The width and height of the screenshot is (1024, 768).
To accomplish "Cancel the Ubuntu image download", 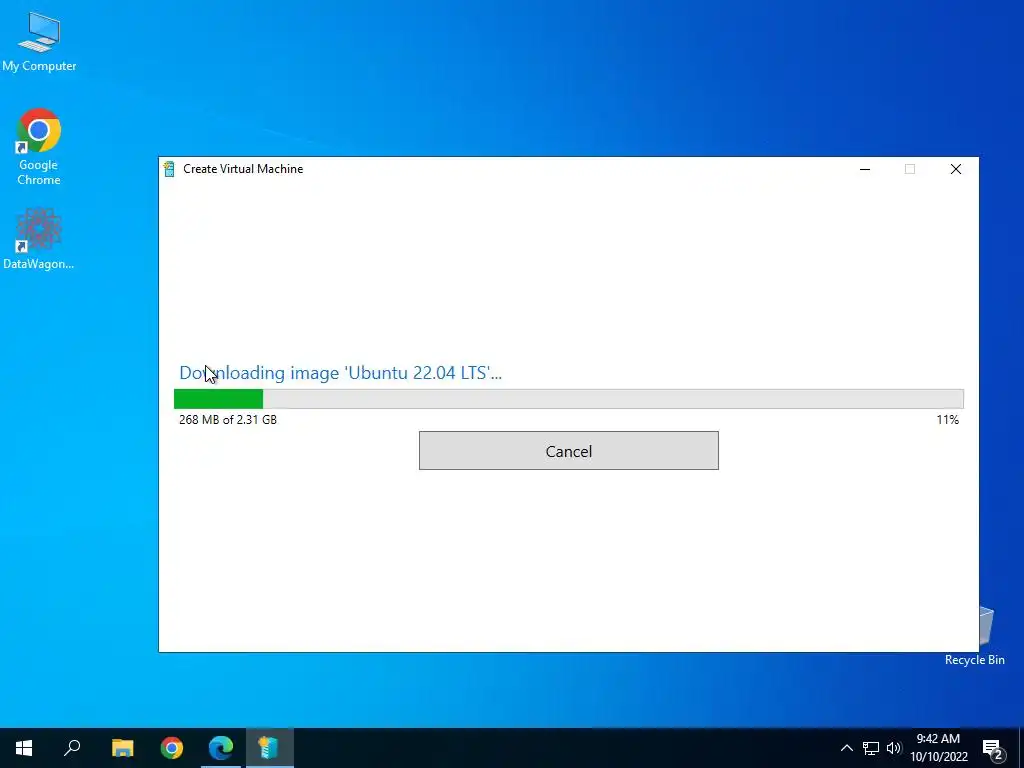I will point(568,451).
